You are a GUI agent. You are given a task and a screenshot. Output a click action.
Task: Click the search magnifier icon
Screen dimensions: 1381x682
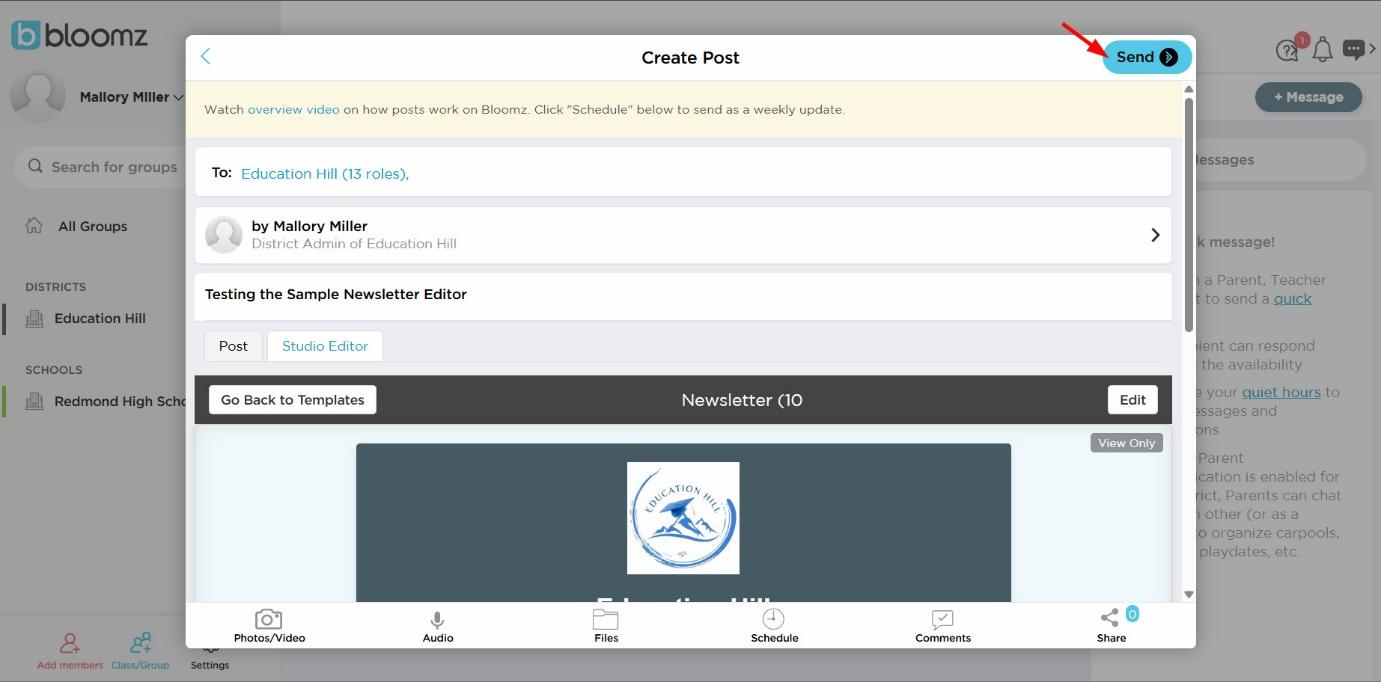[x=36, y=166]
